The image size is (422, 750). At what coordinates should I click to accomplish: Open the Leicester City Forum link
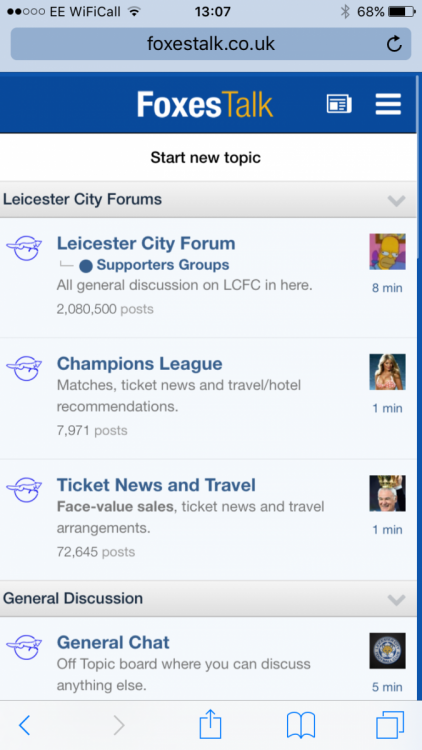tap(146, 243)
